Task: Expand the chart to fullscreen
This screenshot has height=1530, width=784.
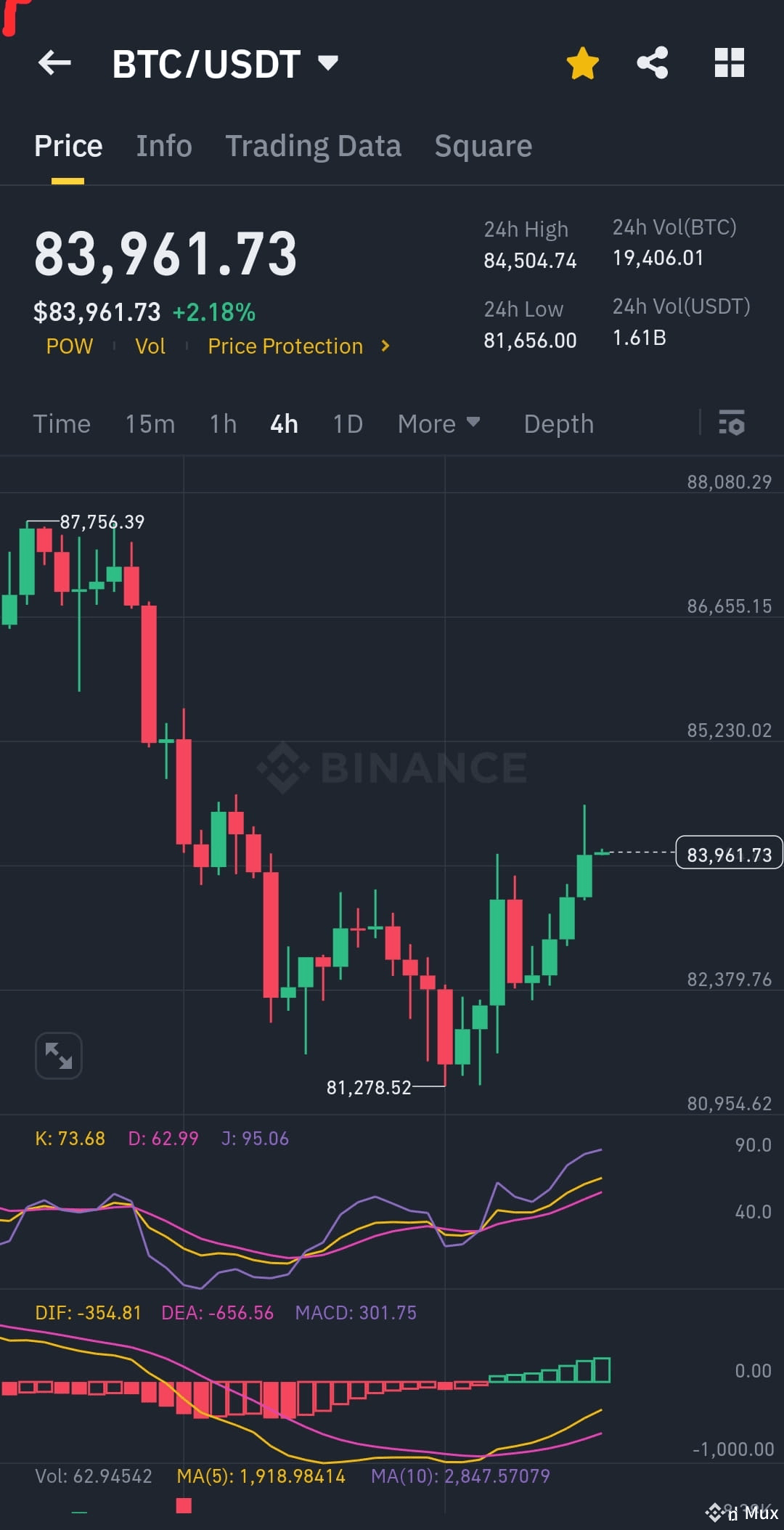Action: pos(58,1055)
